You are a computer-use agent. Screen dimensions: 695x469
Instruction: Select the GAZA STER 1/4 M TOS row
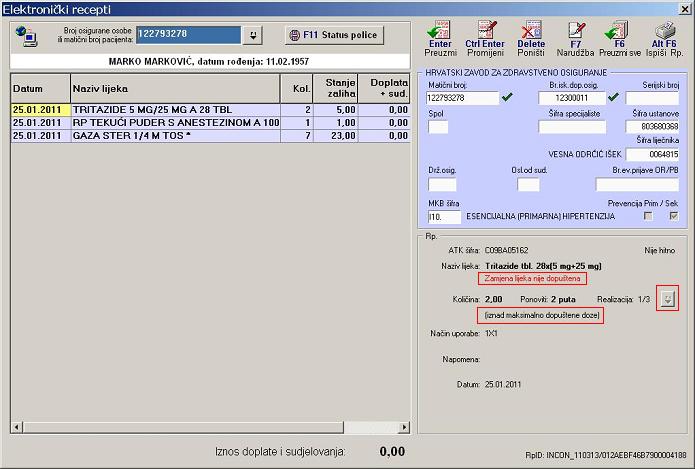click(211, 136)
